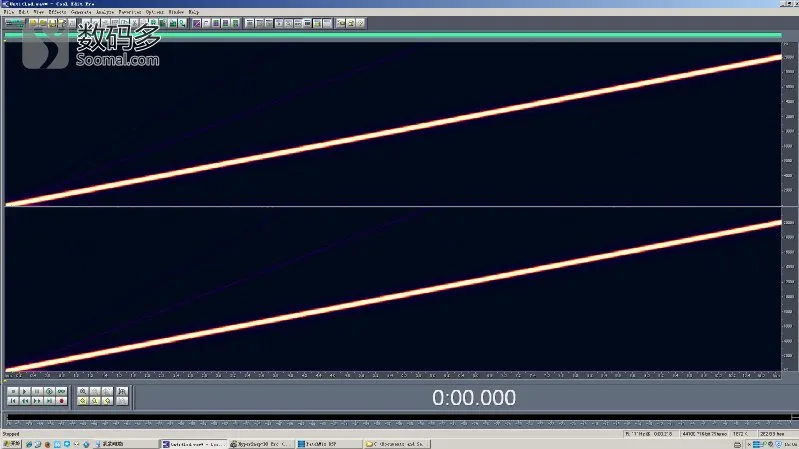Click the Play transport button
The image size is (799, 449).
(25, 391)
